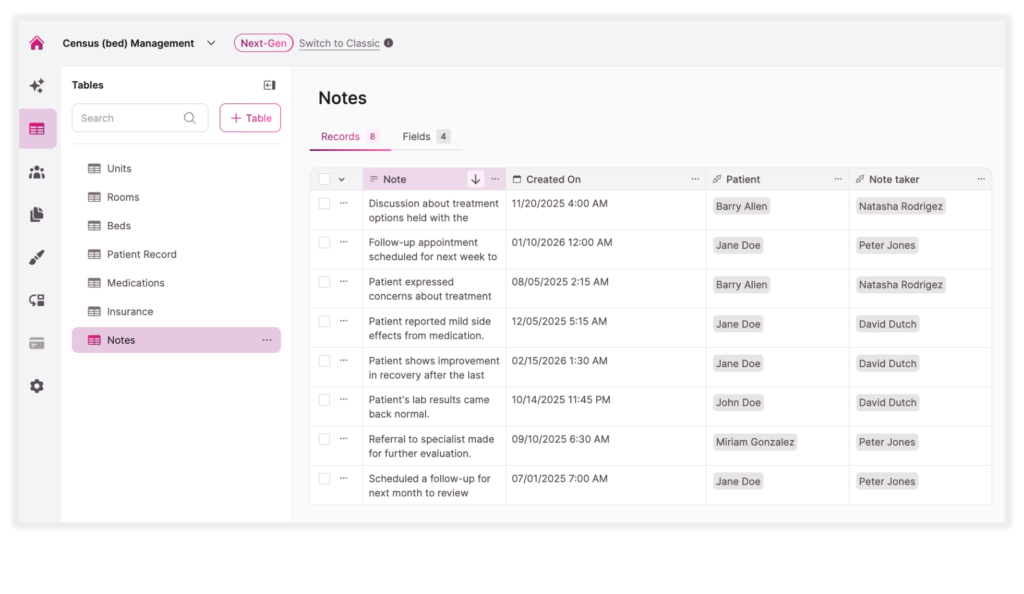This screenshot has width=1024, height=594.
Task: Click the home icon at top left
Action: coord(37,43)
